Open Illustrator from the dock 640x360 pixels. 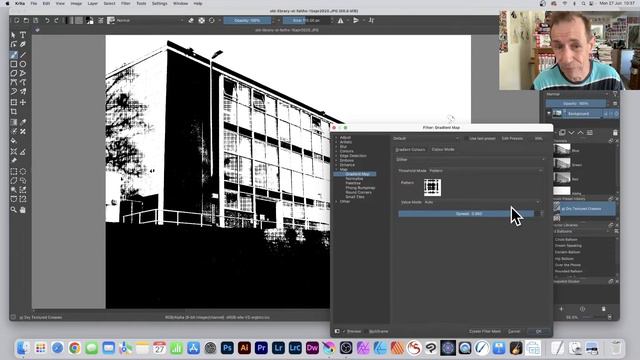coord(244,348)
